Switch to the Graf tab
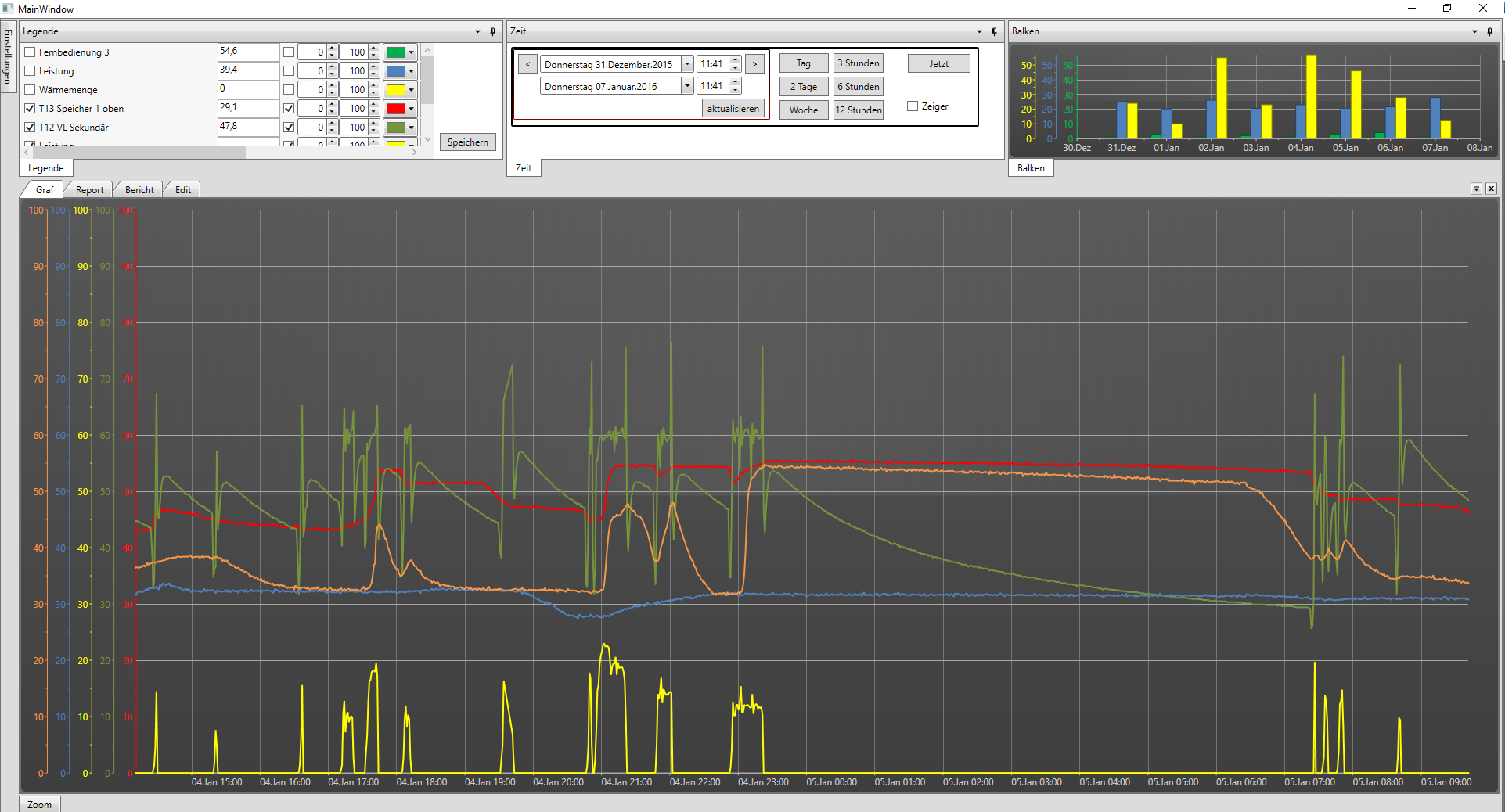 tap(45, 189)
